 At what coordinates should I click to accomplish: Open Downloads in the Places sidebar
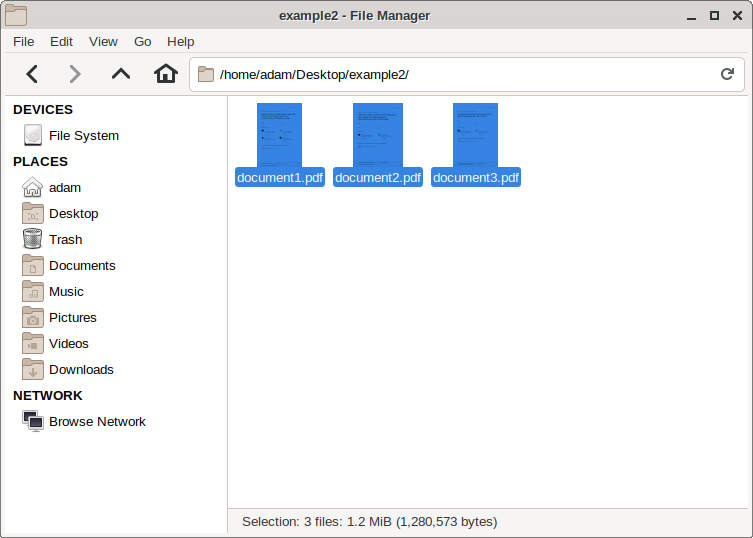(81, 369)
